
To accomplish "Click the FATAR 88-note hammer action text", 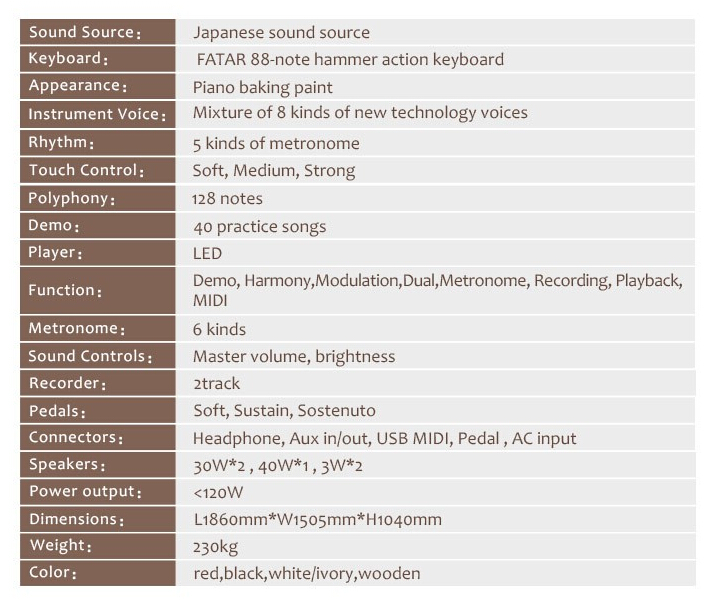I will (x=350, y=60).
